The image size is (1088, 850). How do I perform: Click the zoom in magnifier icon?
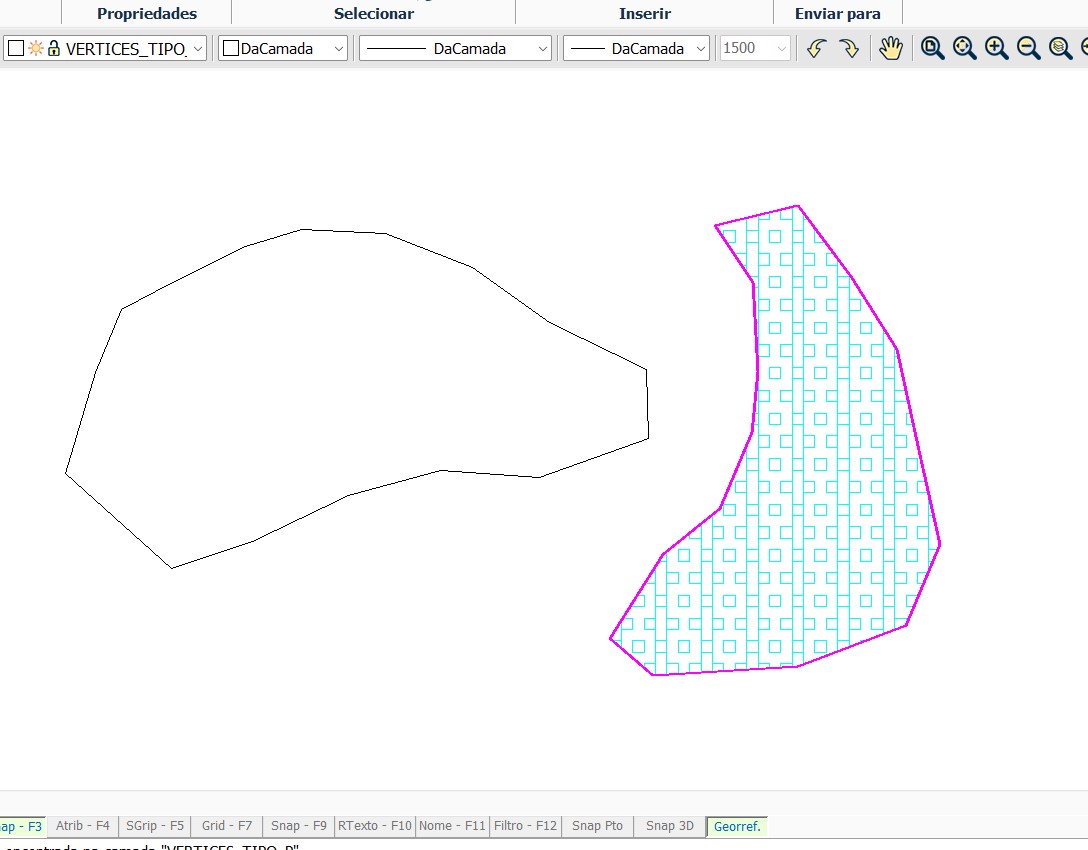pyautogui.click(x=996, y=48)
